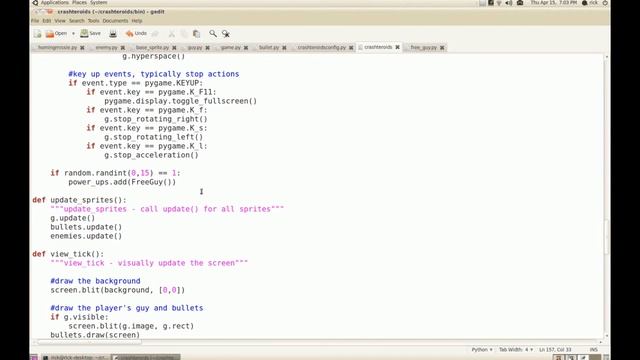640x360 pixels.
Task: Switch to the terminal window in taskbar
Action: pos(76,358)
